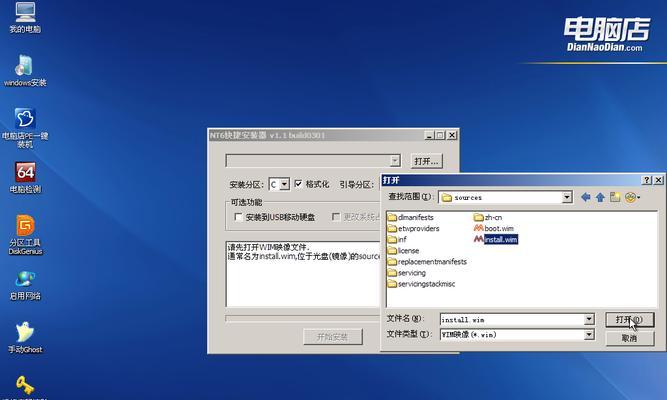Expand the 文件名 dropdown arrow
This screenshot has height=400, width=667.
[x=589, y=319]
